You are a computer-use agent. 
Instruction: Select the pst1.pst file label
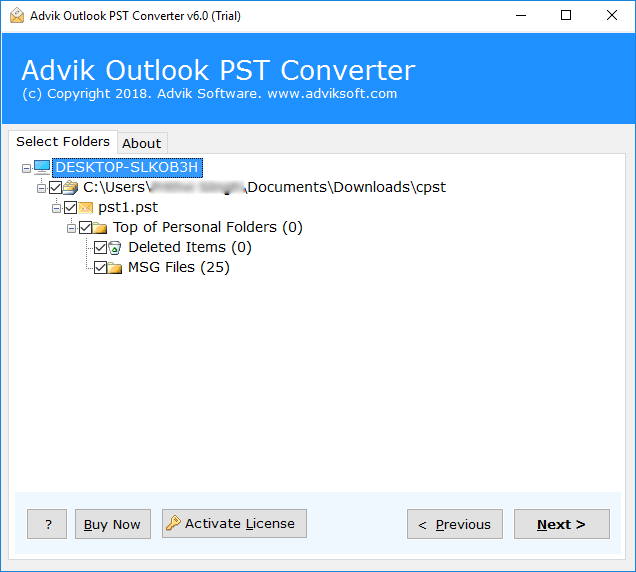(128, 208)
